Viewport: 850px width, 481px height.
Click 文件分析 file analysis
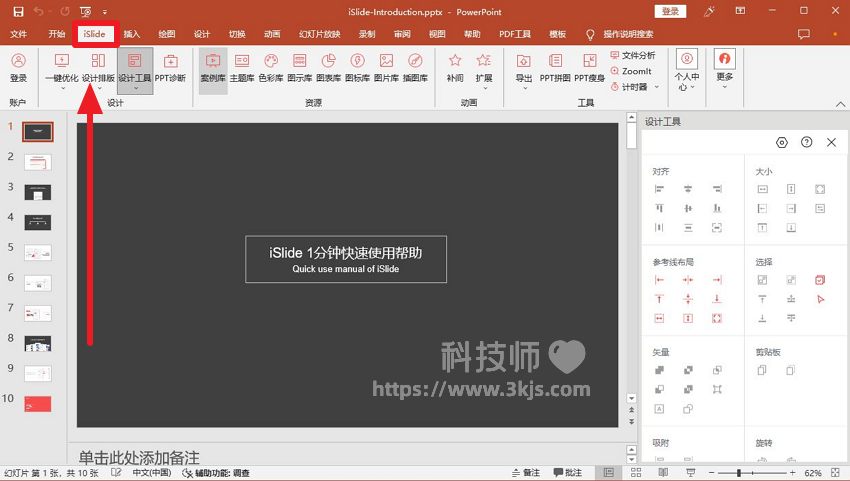[x=633, y=55]
